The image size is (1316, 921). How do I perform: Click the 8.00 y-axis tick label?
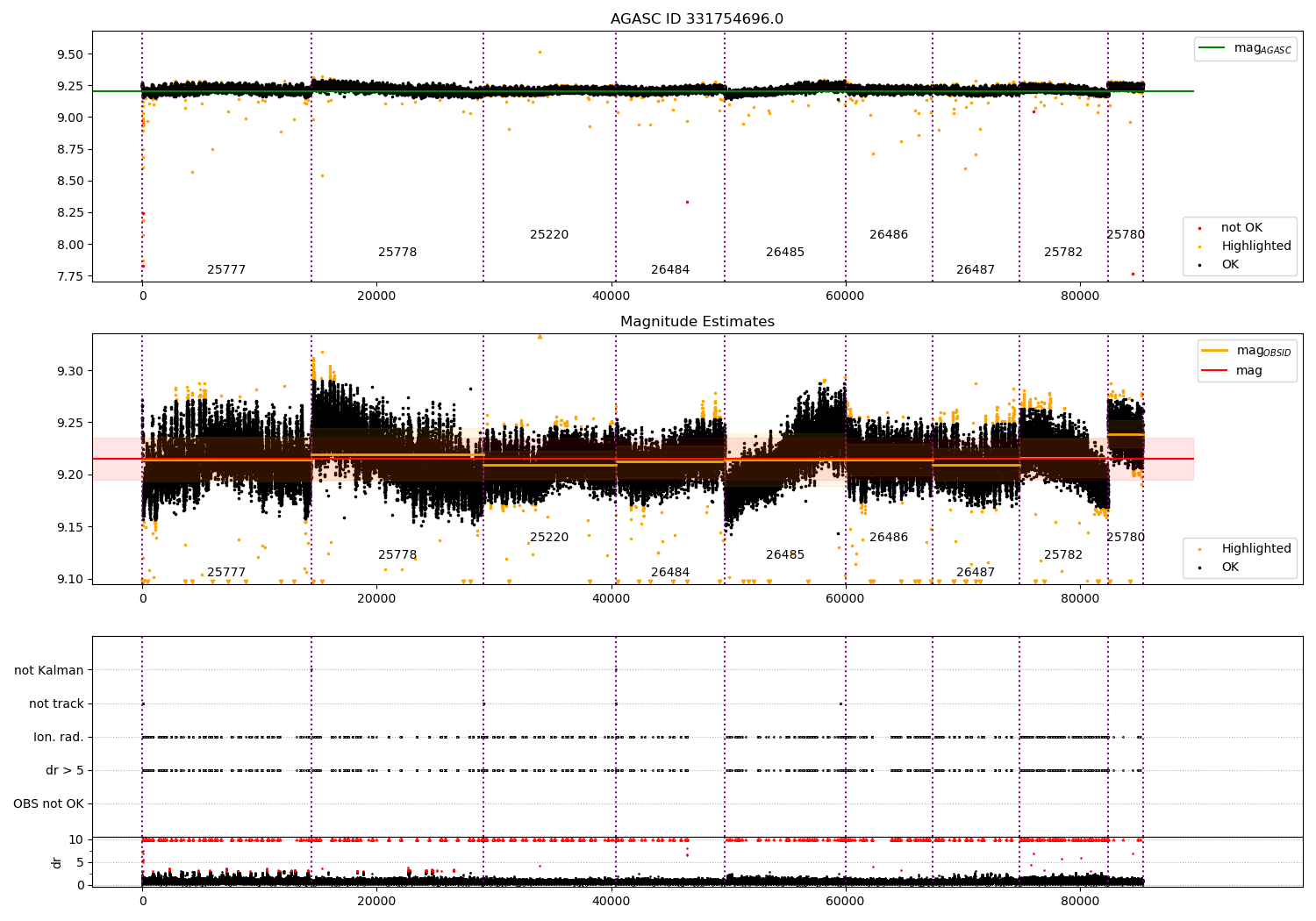coord(69,245)
